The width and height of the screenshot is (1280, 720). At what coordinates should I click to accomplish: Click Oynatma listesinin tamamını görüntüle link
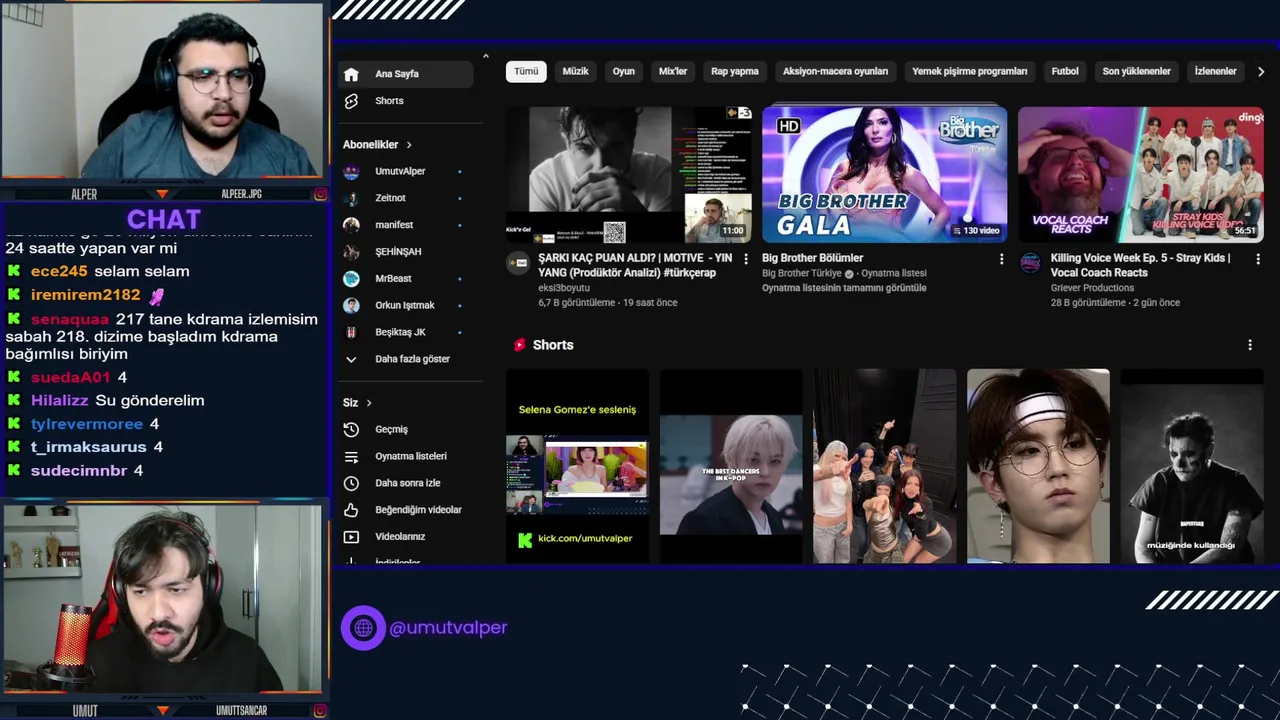coord(844,288)
